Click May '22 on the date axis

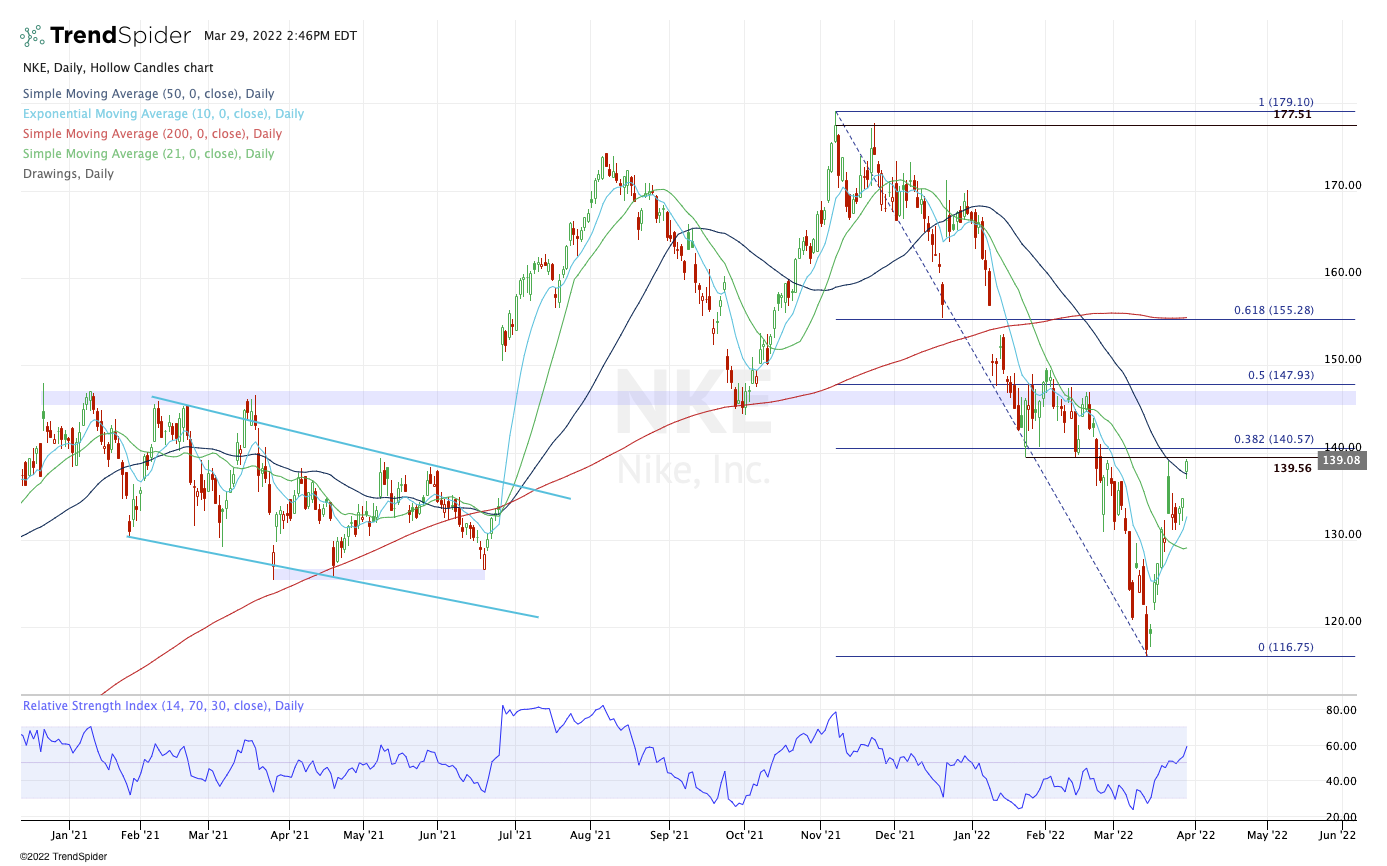[1266, 834]
